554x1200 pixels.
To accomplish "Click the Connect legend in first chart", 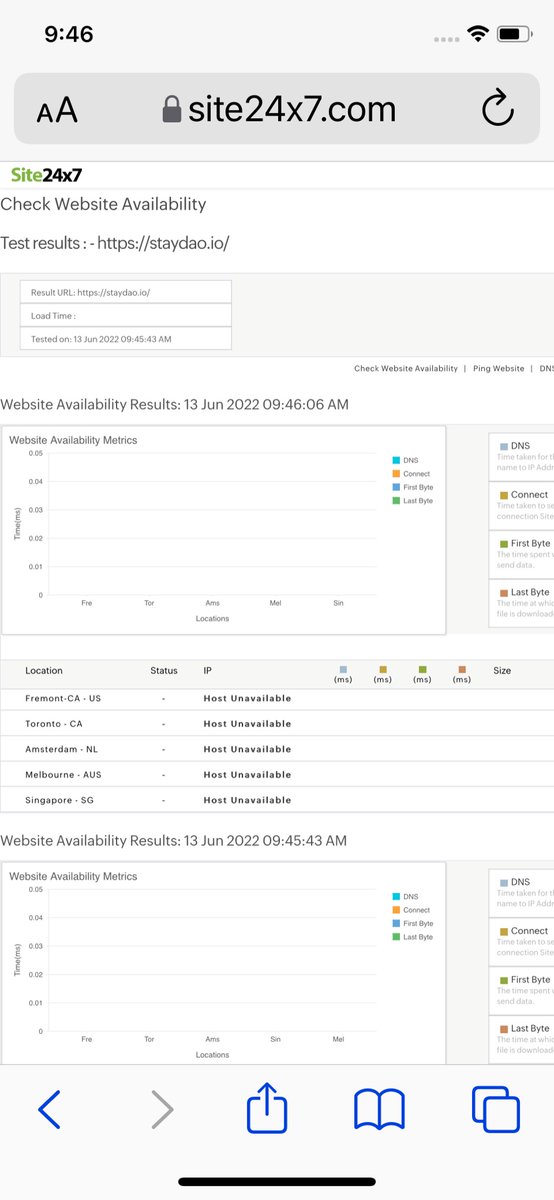I will click(x=412, y=474).
